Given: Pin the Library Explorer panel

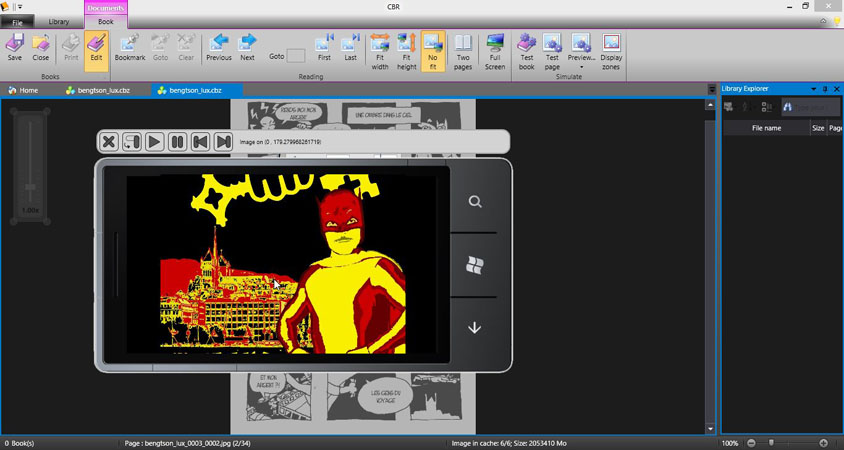Looking at the screenshot, I should [825, 89].
